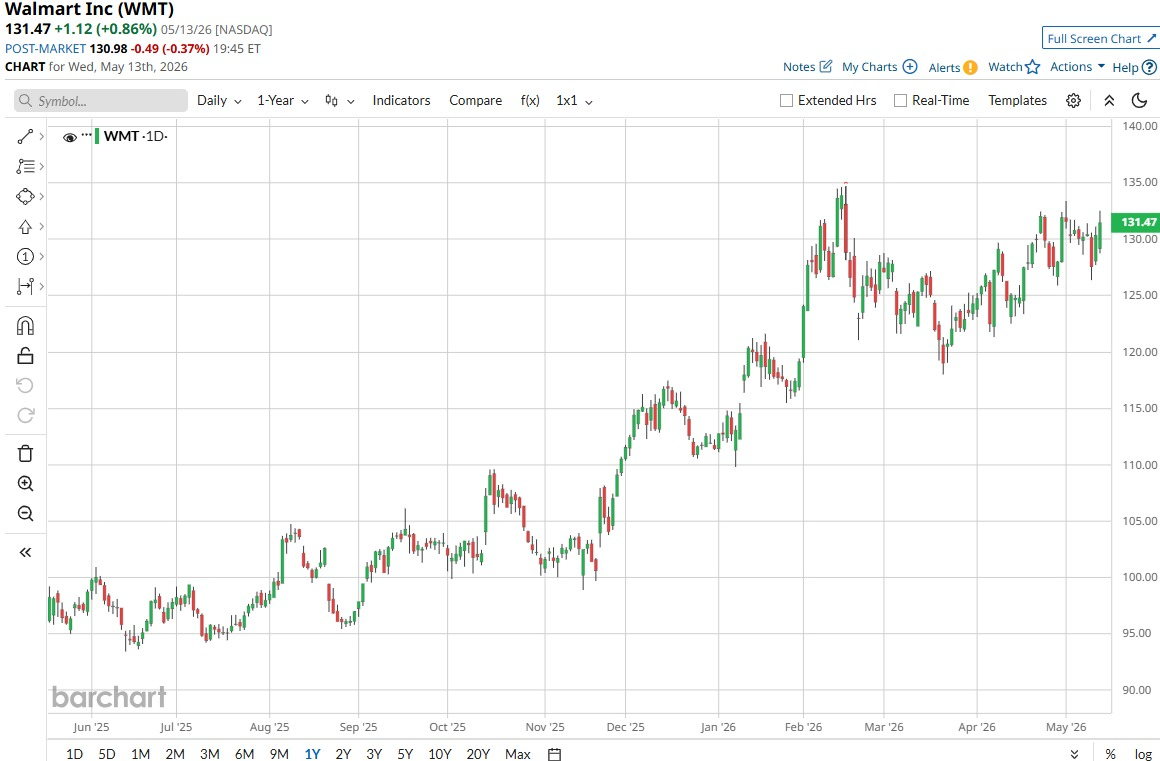
Task: Open chart settings gear icon
Action: [x=1073, y=101]
